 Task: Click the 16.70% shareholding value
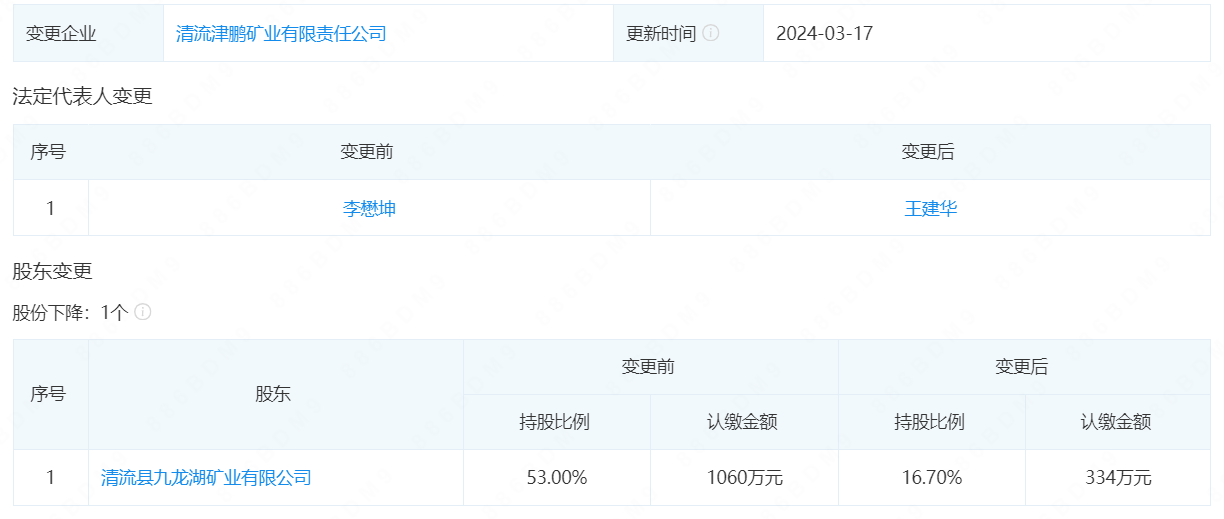[x=932, y=477]
